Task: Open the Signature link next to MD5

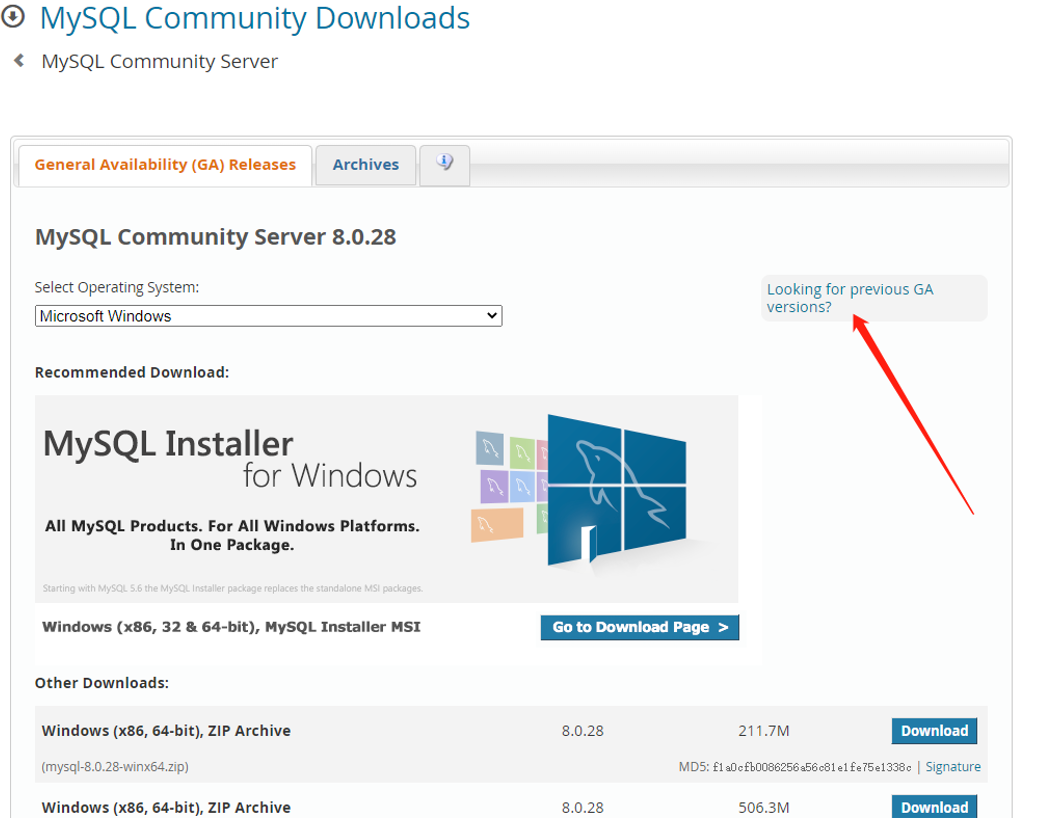Action: pos(953,766)
